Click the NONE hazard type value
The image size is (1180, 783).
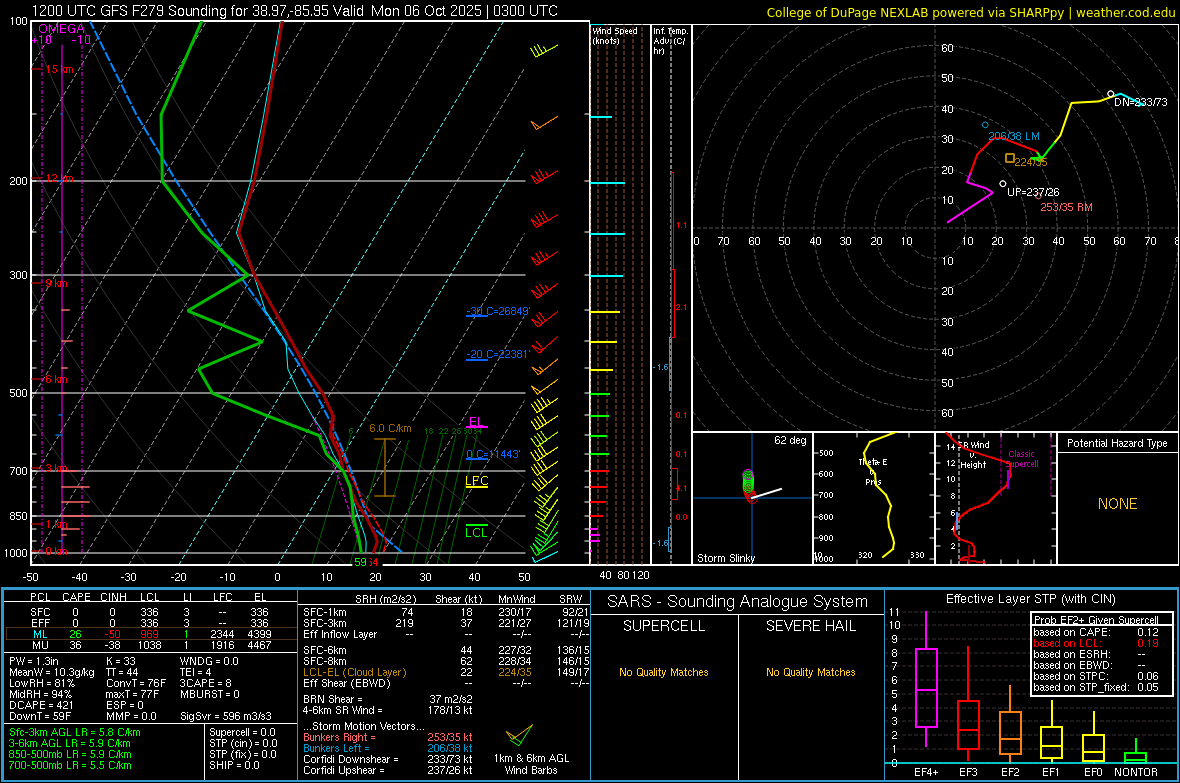click(x=1118, y=504)
